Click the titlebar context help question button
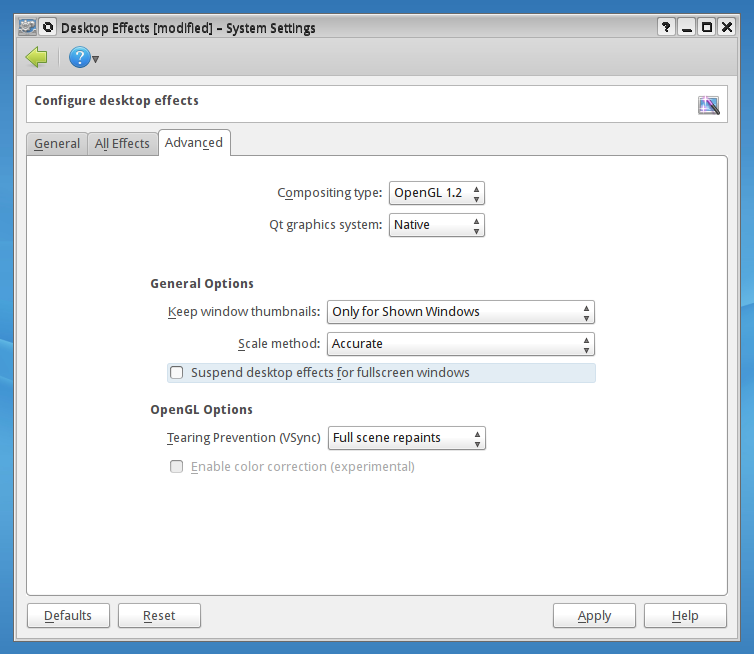 click(666, 27)
